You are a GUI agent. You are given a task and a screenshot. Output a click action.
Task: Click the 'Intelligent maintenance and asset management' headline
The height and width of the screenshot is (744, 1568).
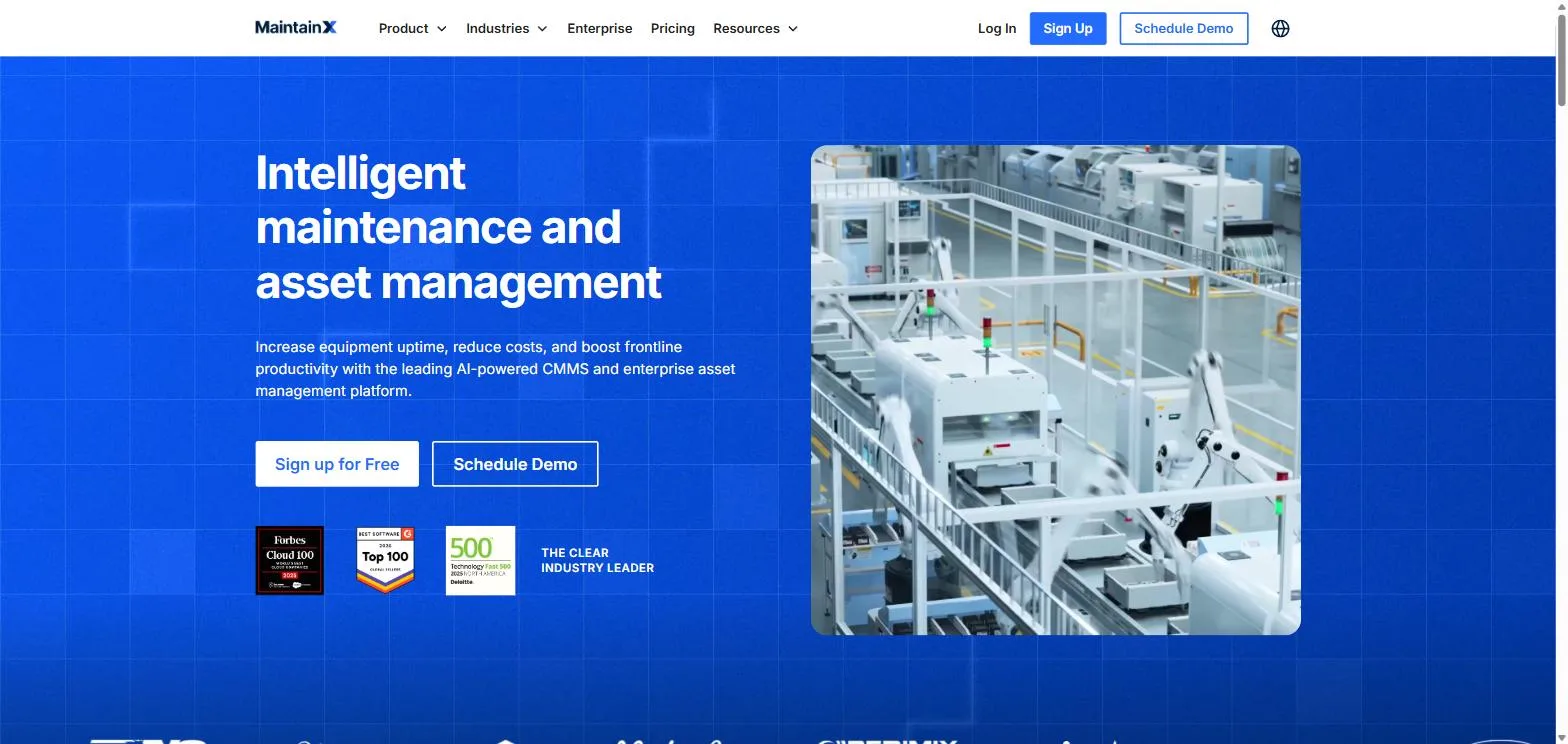click(458, 227)
